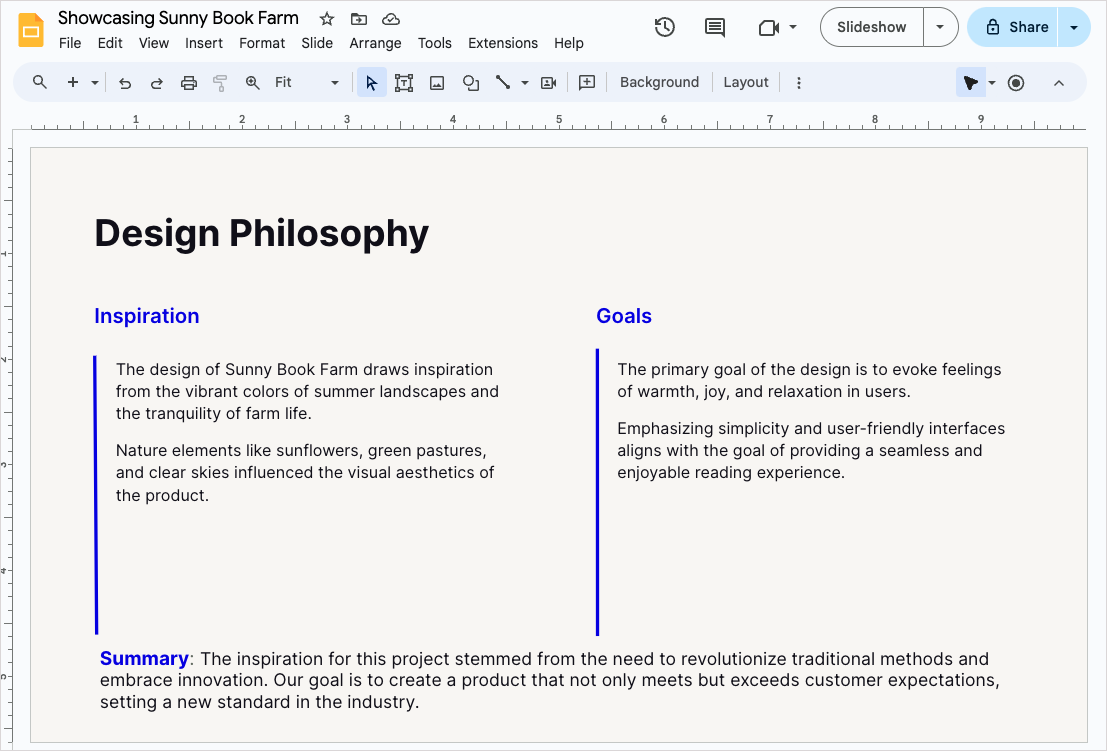Click the Redo arrow icon
The image size is (1107, 751).
(x=157, y=83)
